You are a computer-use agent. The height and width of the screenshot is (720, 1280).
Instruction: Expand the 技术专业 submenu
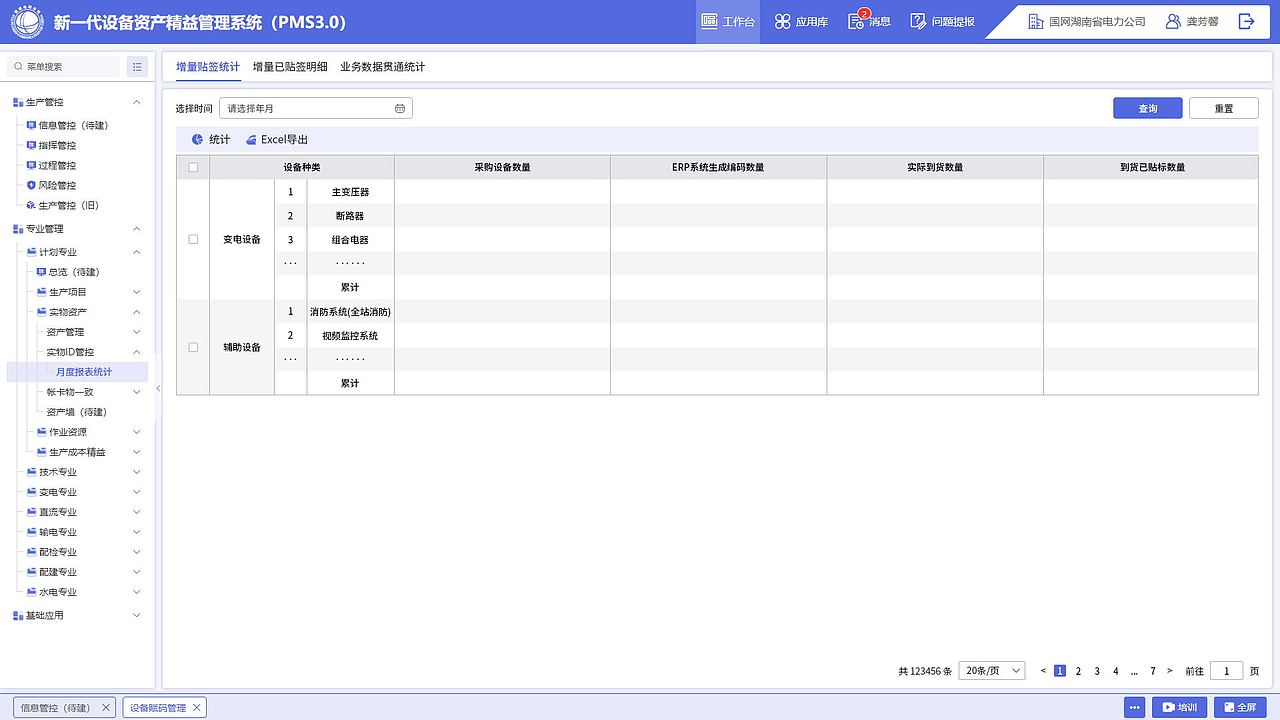click(x=137, y=472)
